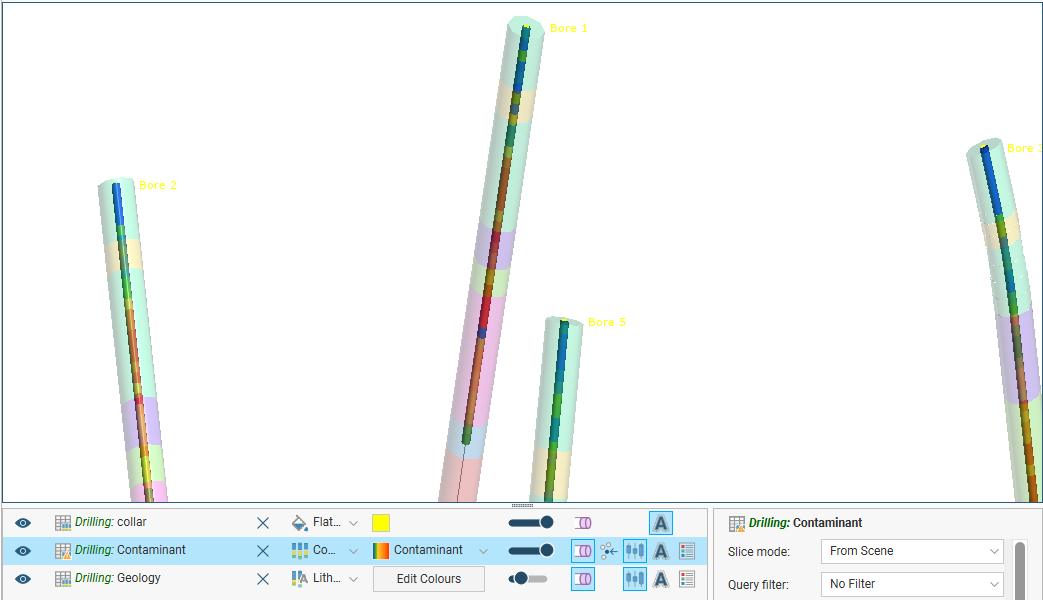Hide the Drilling: collar layer via eye icon

point(23,523)
